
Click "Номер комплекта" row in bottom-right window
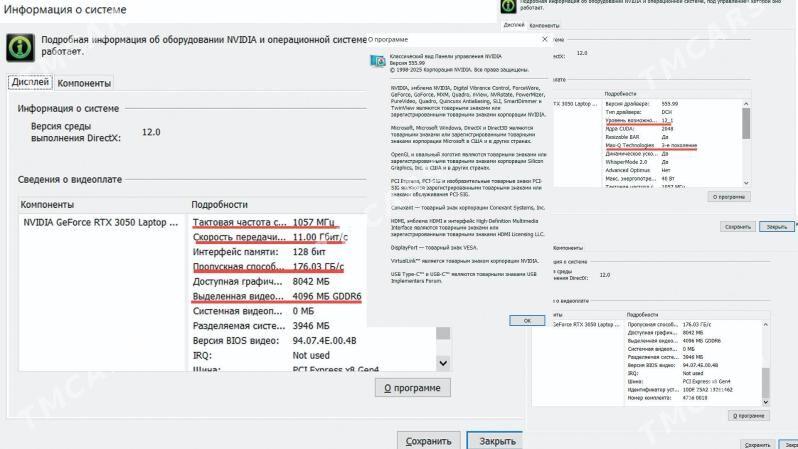point(667,398)
